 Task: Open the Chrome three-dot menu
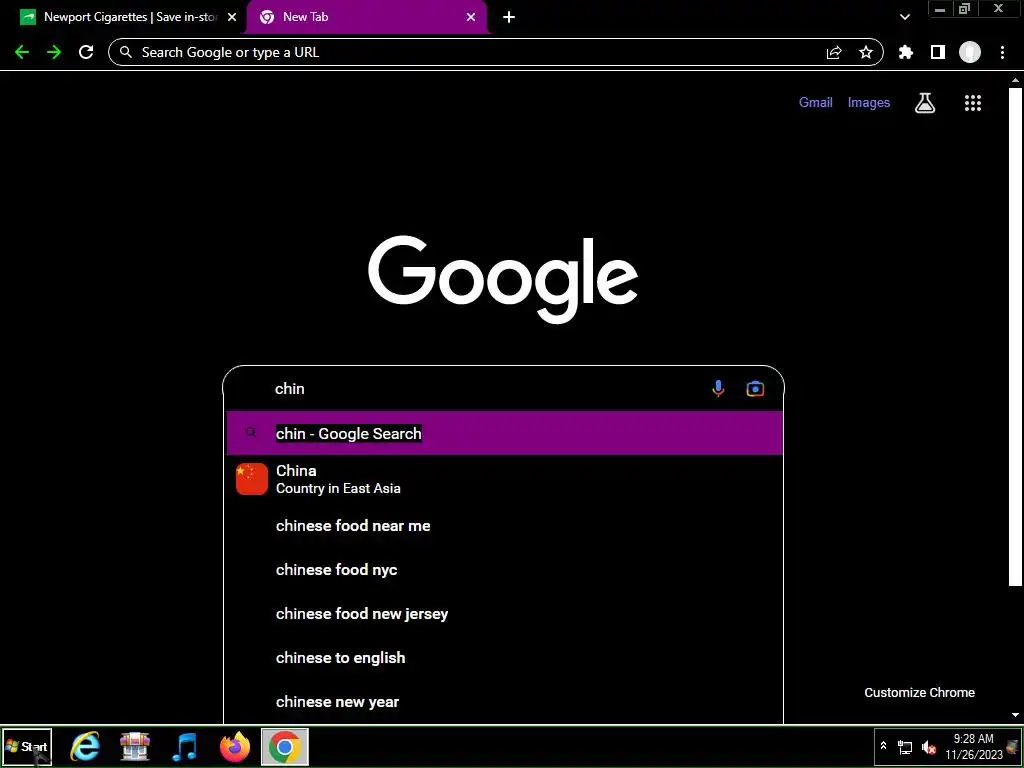(x=1002, y=52)
